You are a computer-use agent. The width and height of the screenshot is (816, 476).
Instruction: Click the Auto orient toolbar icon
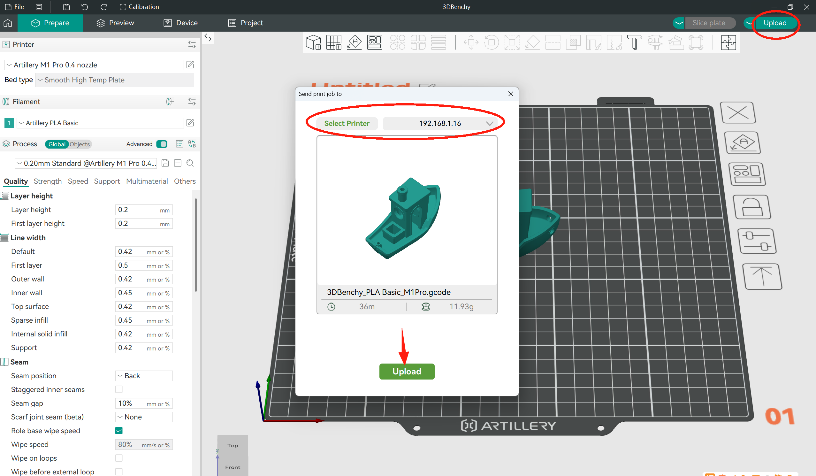(x=354, y=43)
